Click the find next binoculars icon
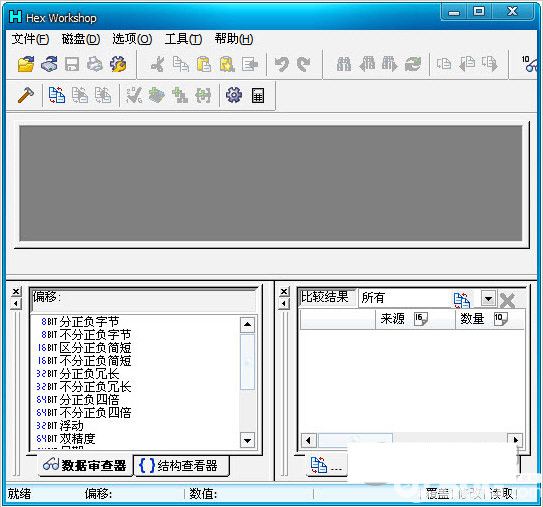The height and width of the screenshot is (507, 543). [x=390, y=64]
